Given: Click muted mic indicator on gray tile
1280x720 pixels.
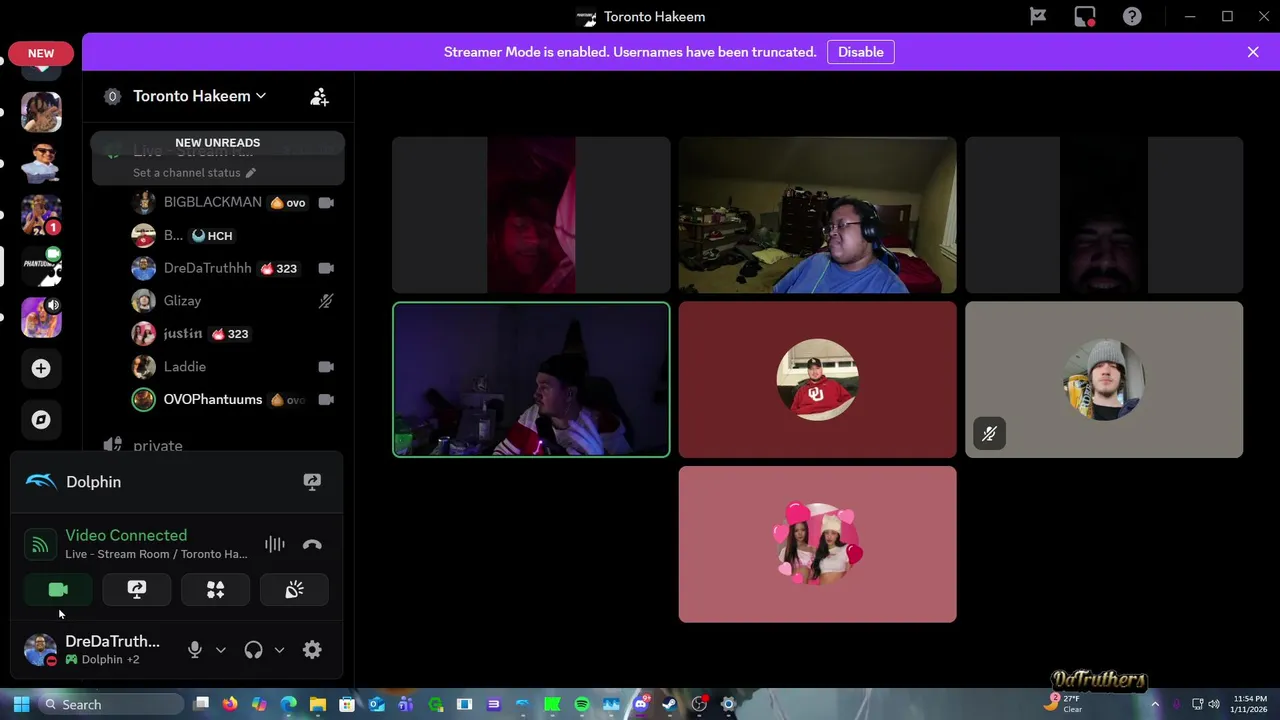Looking at the screenshot, I should pos(989,434).
